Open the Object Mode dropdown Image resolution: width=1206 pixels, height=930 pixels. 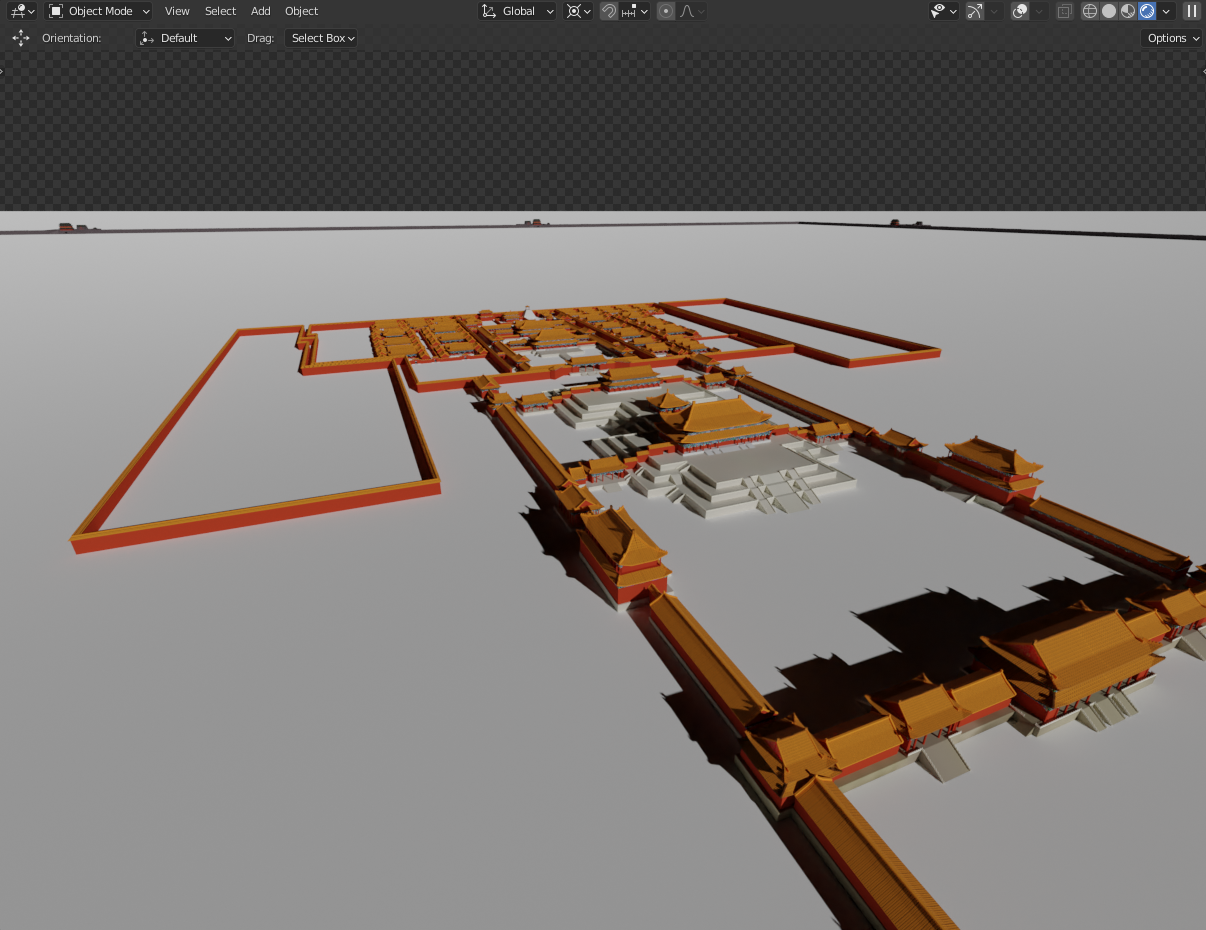99,11
